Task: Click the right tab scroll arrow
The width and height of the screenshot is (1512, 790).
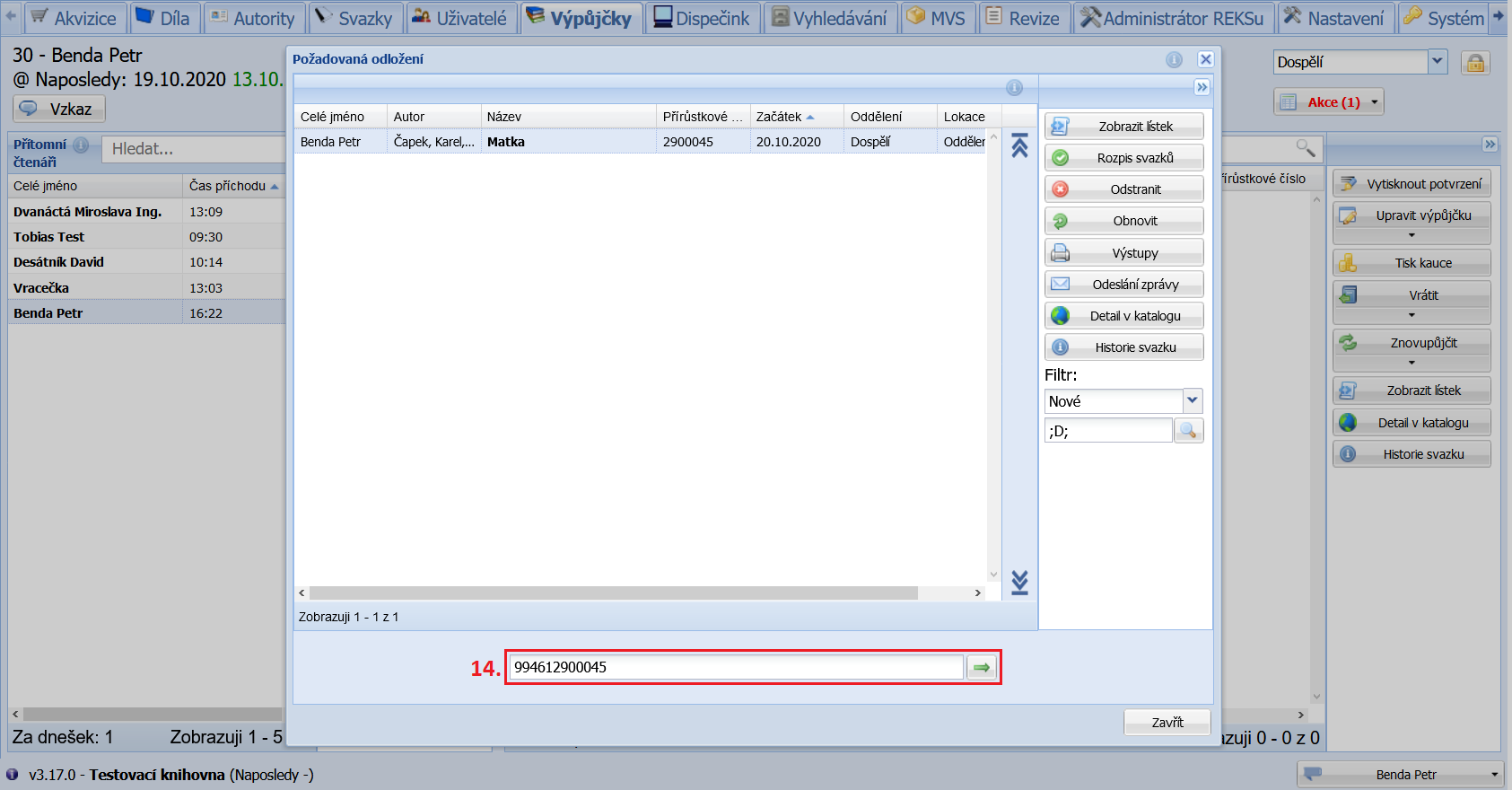Action: (1499, 16)
